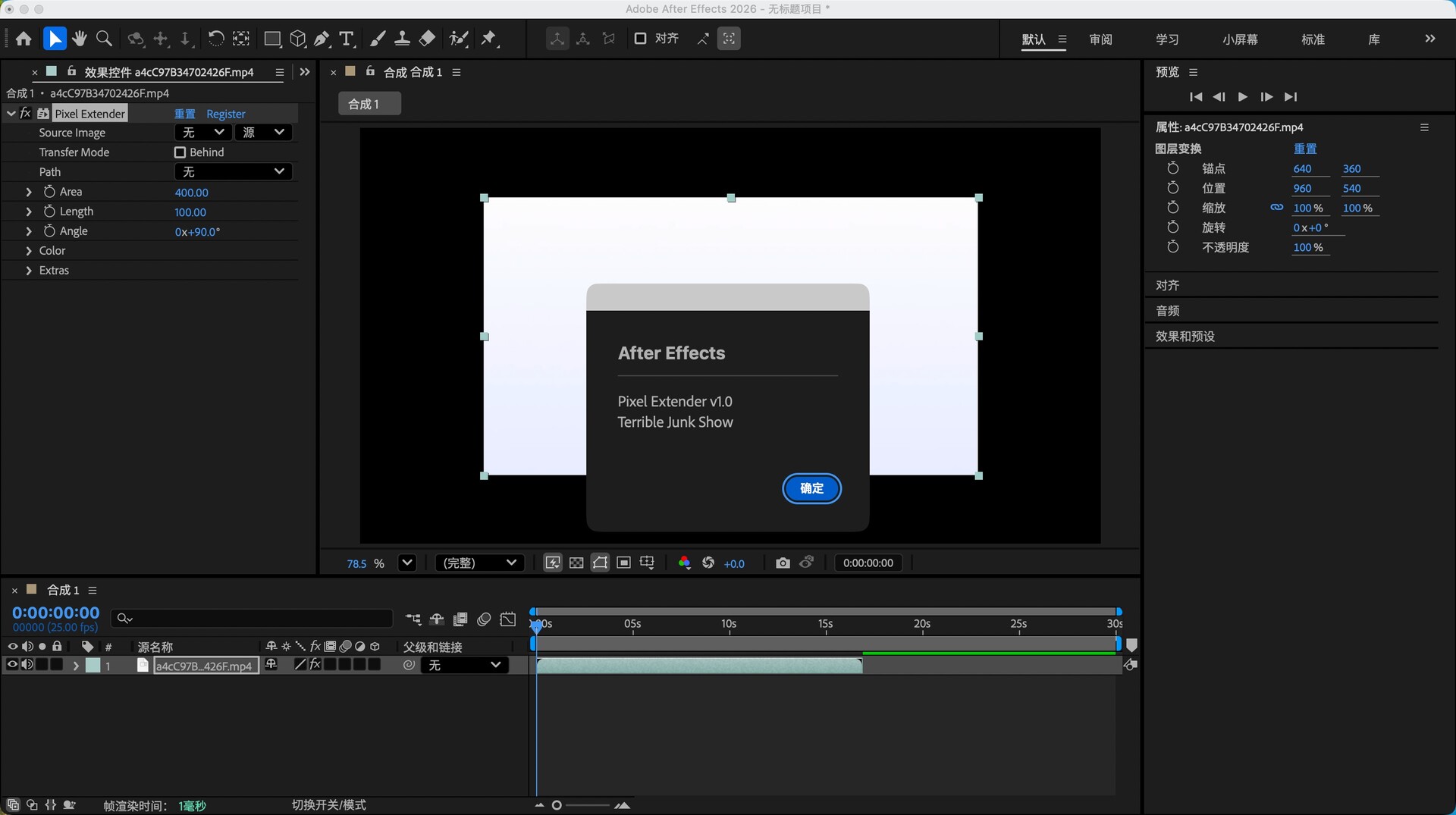Select the Hand tool
Screen dimensions: 1456x815
[80, 39]
